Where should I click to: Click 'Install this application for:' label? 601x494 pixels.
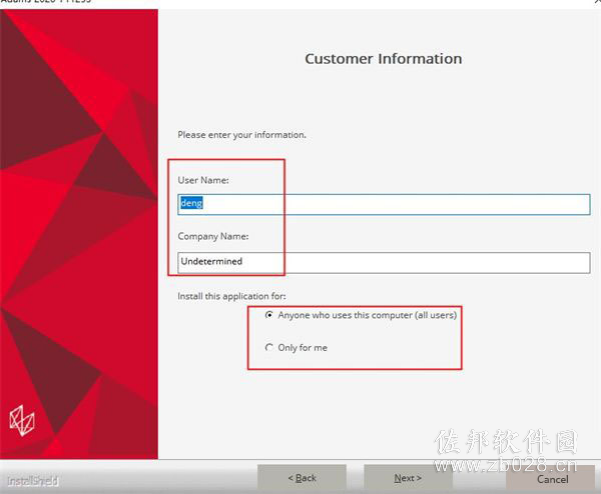point(232,296)
